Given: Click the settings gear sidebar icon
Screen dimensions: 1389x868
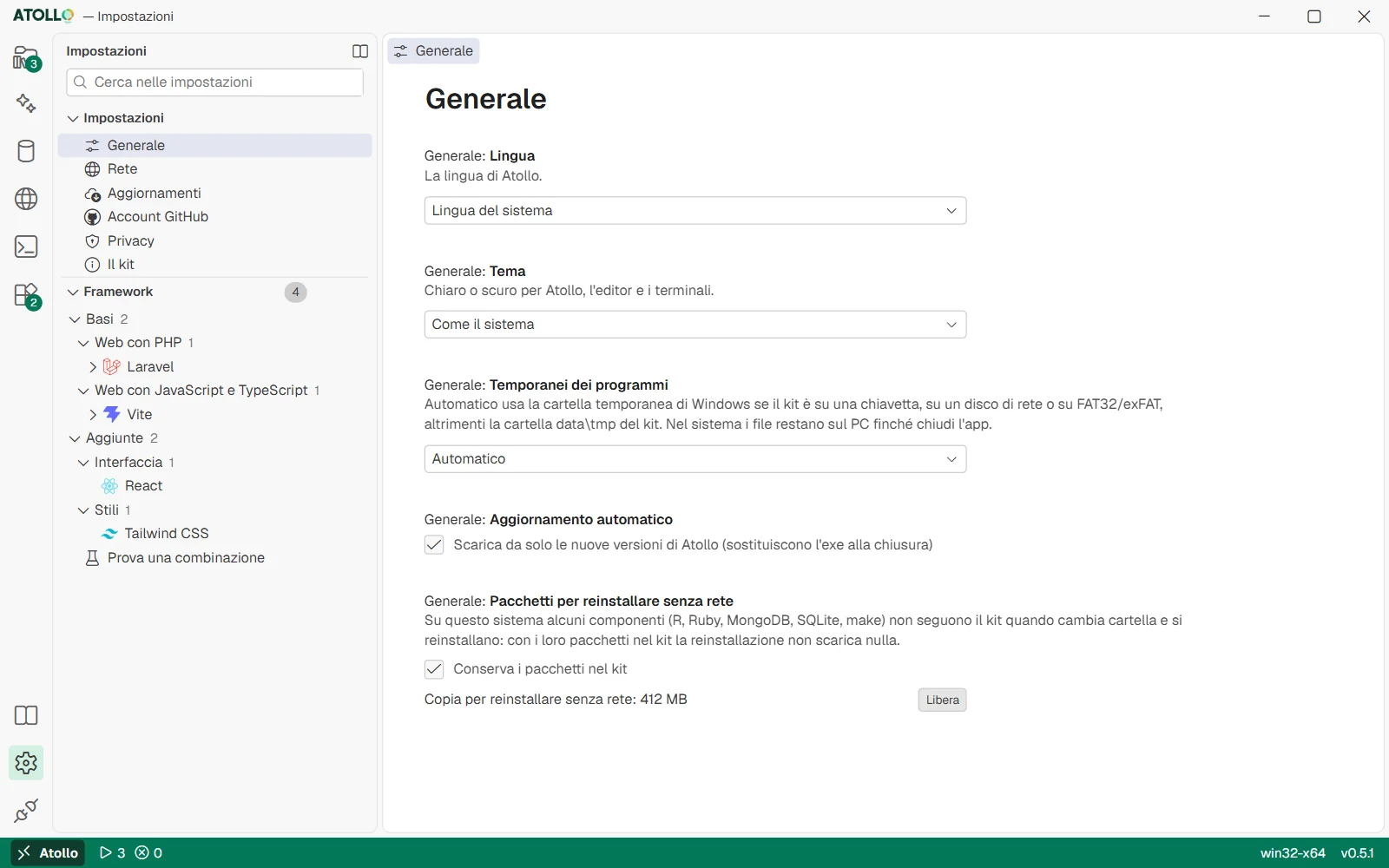Looking at the screenshot, I should coord(26,763).
